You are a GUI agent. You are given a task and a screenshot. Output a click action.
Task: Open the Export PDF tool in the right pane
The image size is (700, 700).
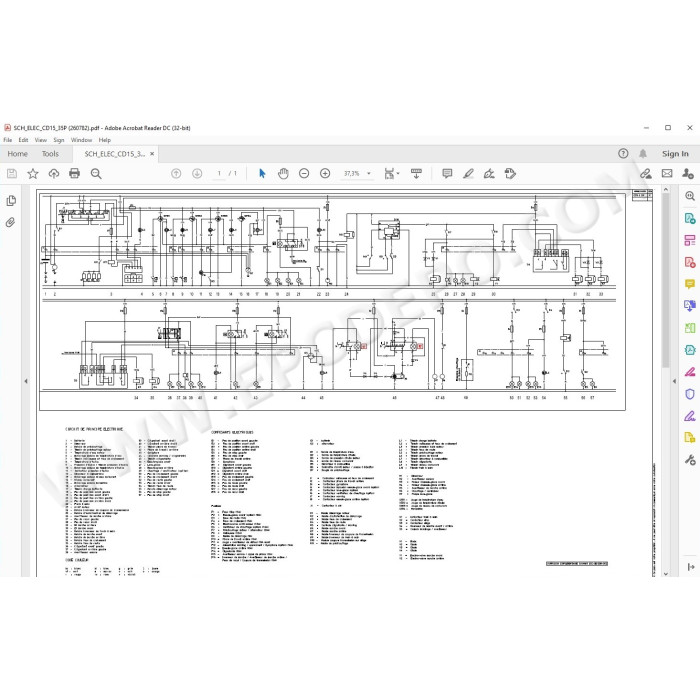click(x=690, y=218)
